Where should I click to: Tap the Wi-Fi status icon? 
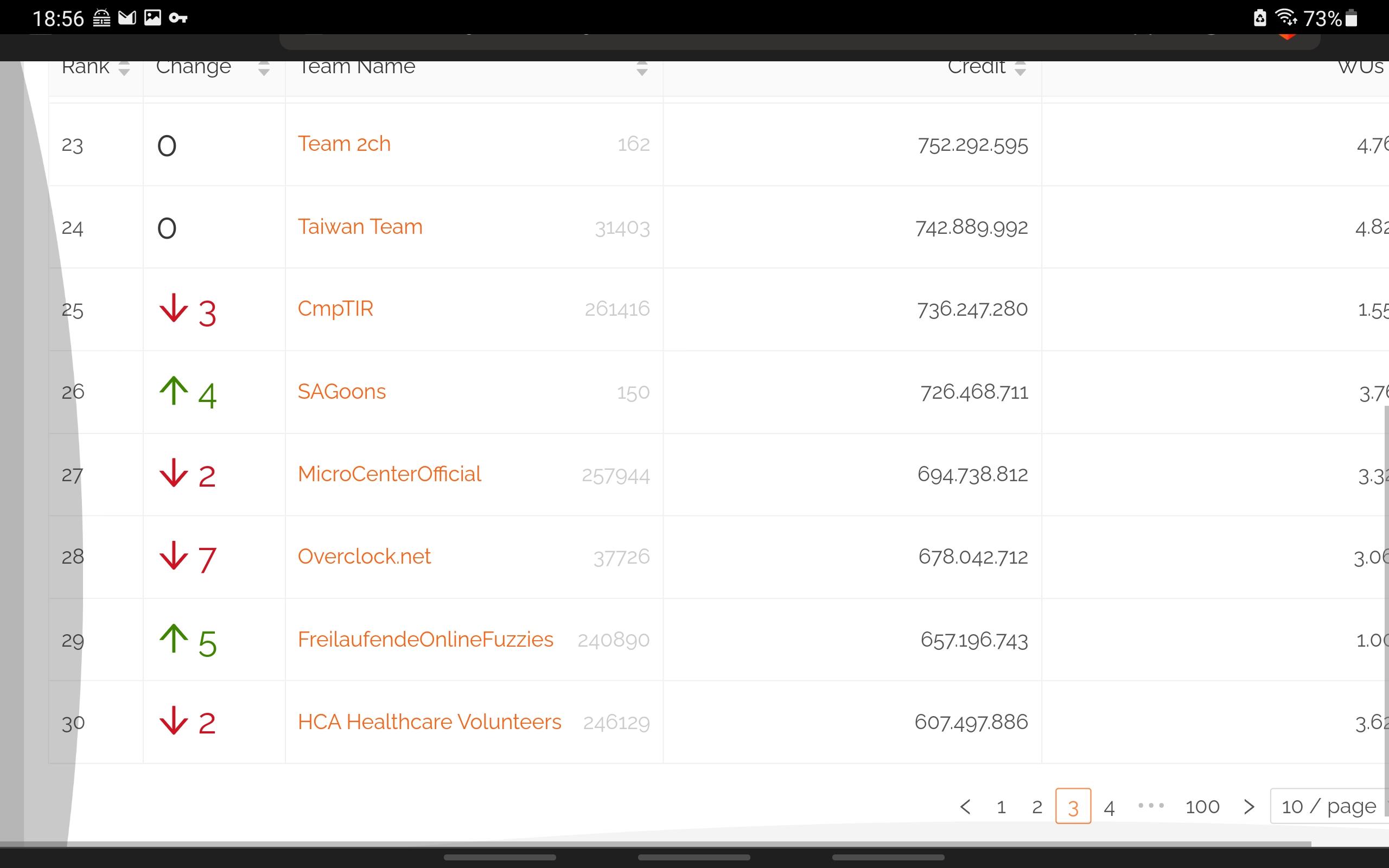click(1286, 18)
